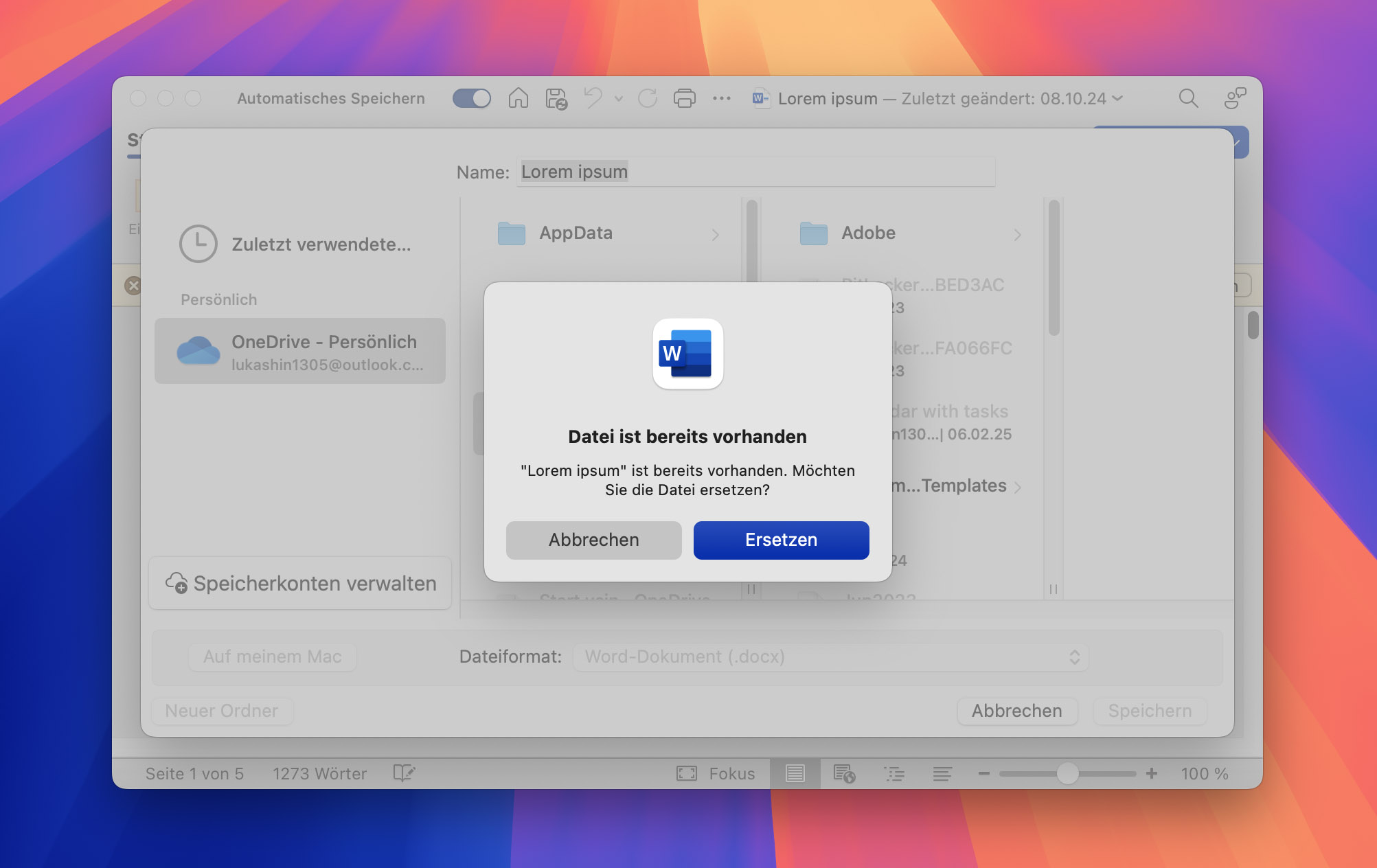Open the Dateiformat Word-Dokument dropdown
The height and width of the screenshot is (868, 1377).
[831, 656]
